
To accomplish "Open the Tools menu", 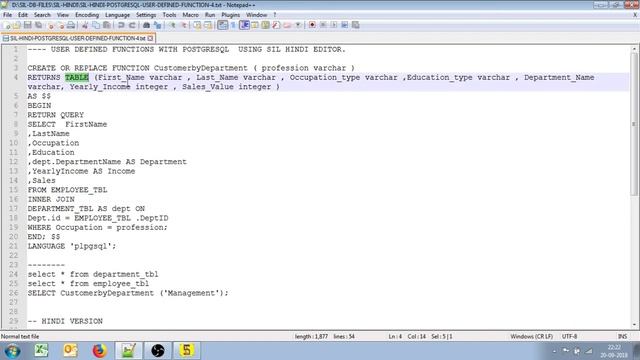I will click(x=169, y=15).
